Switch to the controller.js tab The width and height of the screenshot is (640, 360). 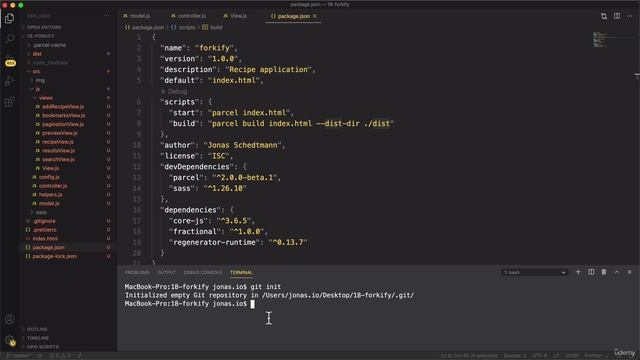pos(188,16)
